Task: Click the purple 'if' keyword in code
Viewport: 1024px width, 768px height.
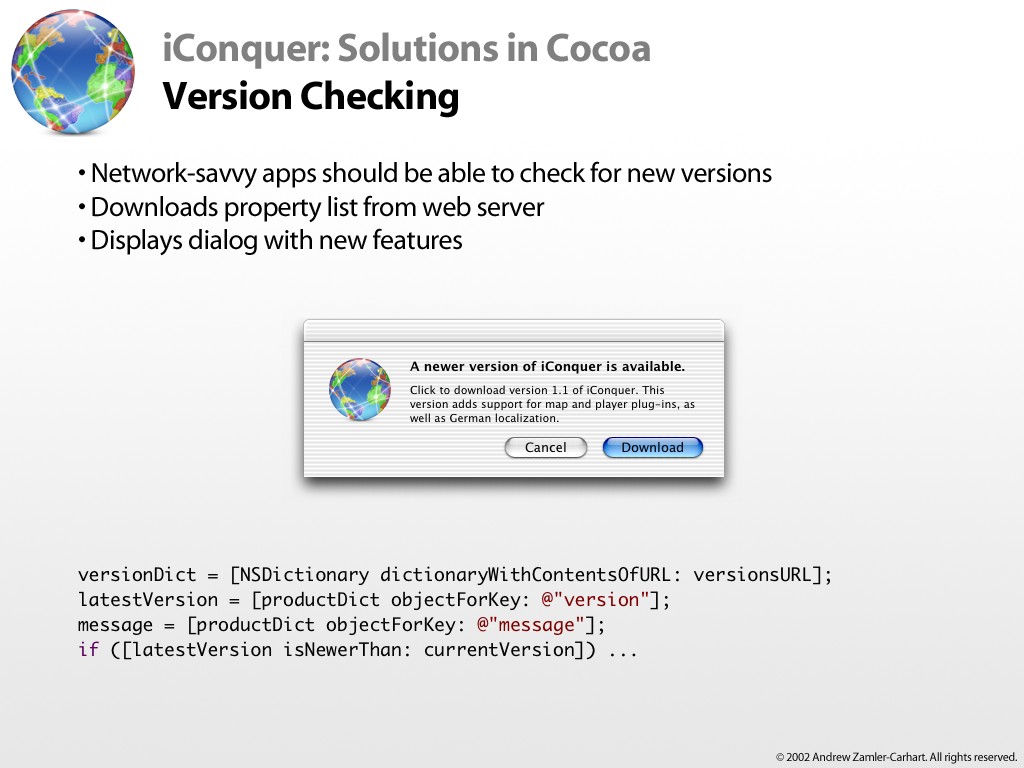Action: pyautogui.click(x=88, y=650)
